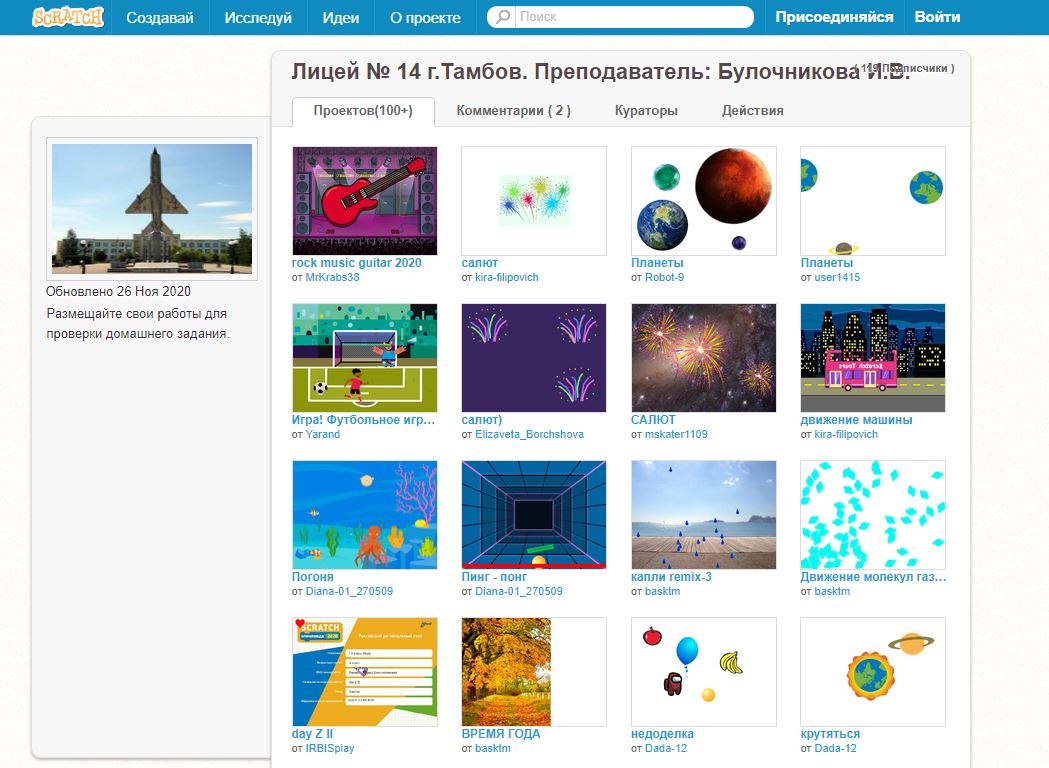Open the Создавай menu item
Image resolution: width=1049 pixels, height=768 pixels.
point(159,17)
